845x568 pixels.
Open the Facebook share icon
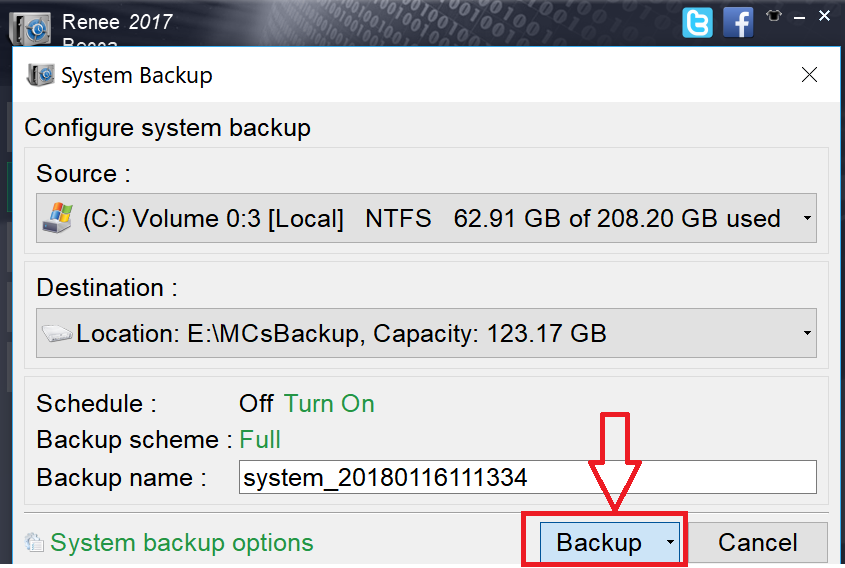[x=738, y=23]
